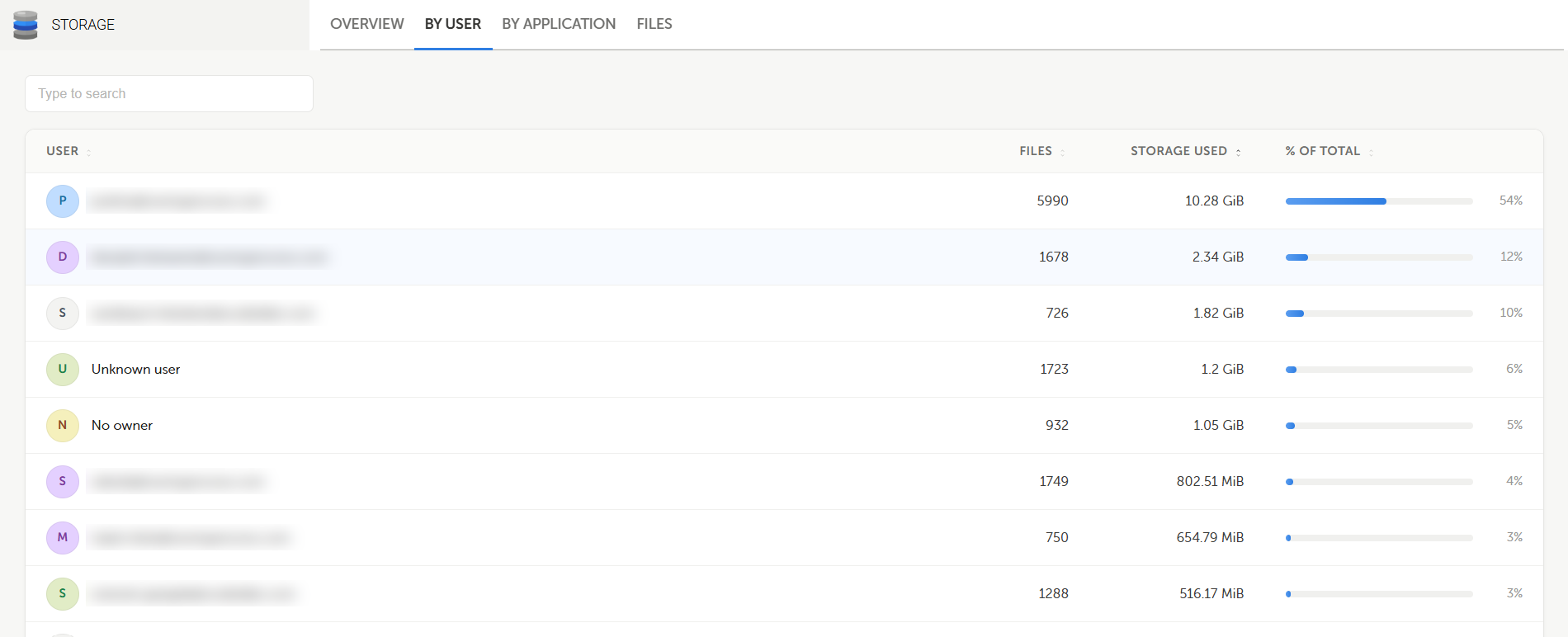Select the 516.17 MiB storage value
Viewport: 1568px width, 637px height.
tap(1211, 594)
